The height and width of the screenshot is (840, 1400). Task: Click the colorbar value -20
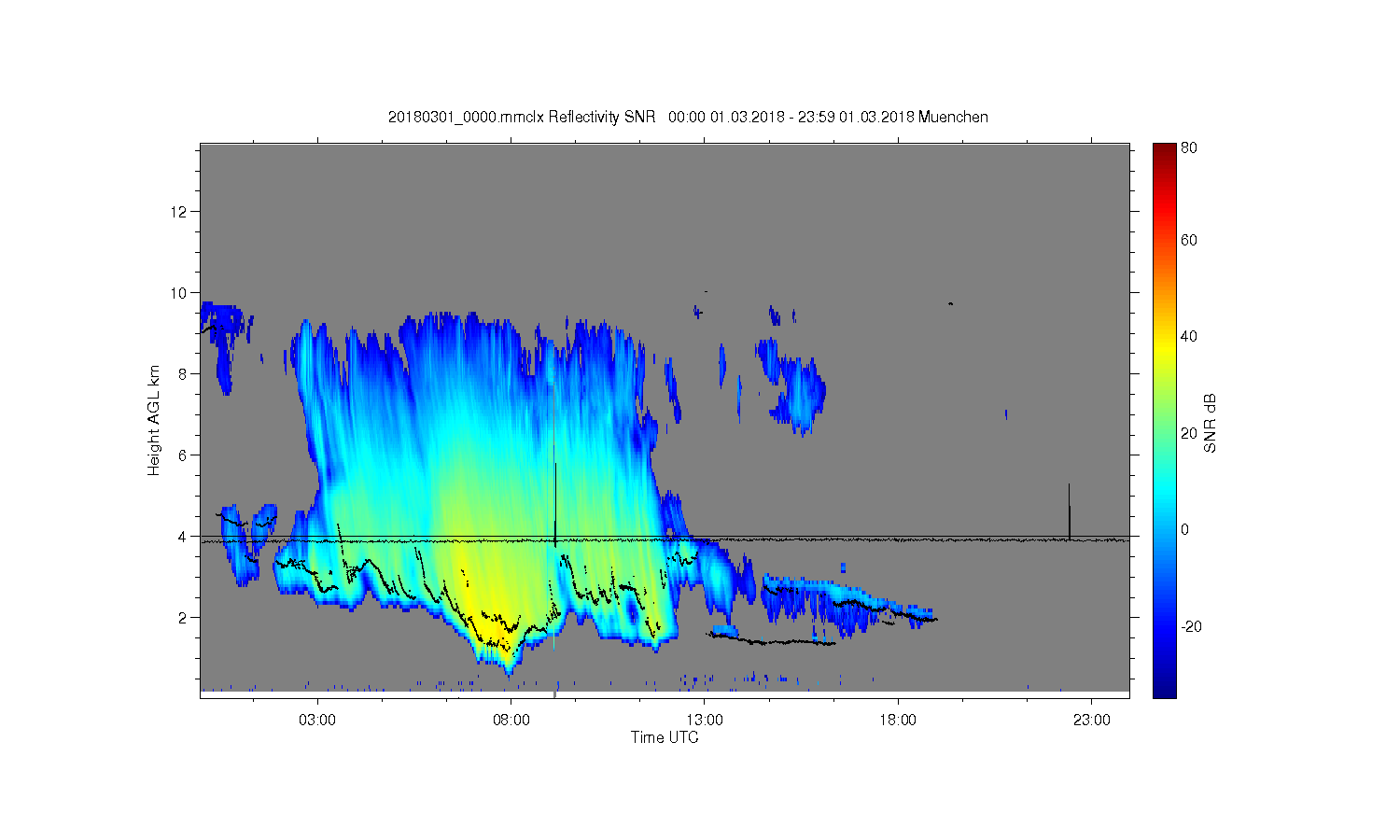click(x=1190, y=626)
